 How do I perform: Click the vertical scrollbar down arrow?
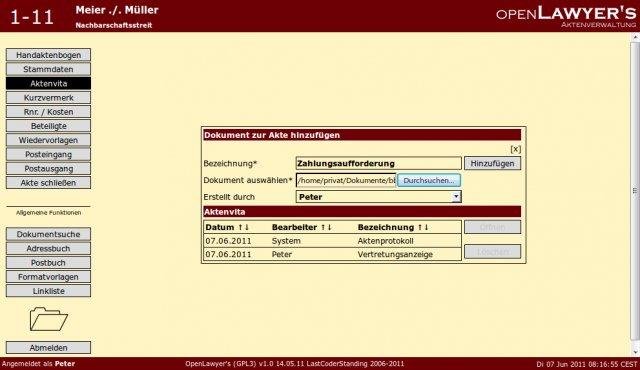coord(635,352)
